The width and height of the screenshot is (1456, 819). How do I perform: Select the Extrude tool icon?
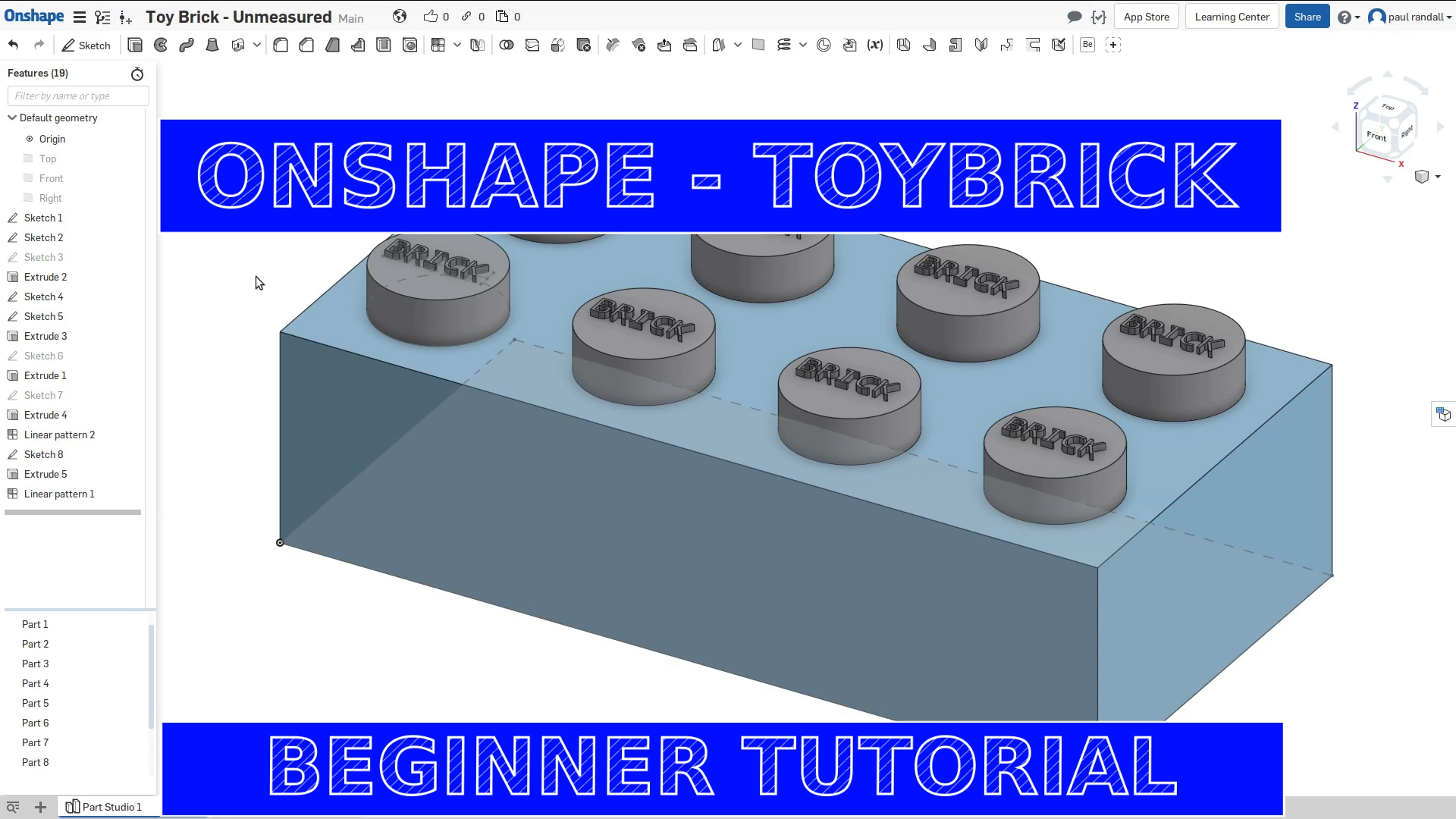pyautogui.click(x=135, y=45)
